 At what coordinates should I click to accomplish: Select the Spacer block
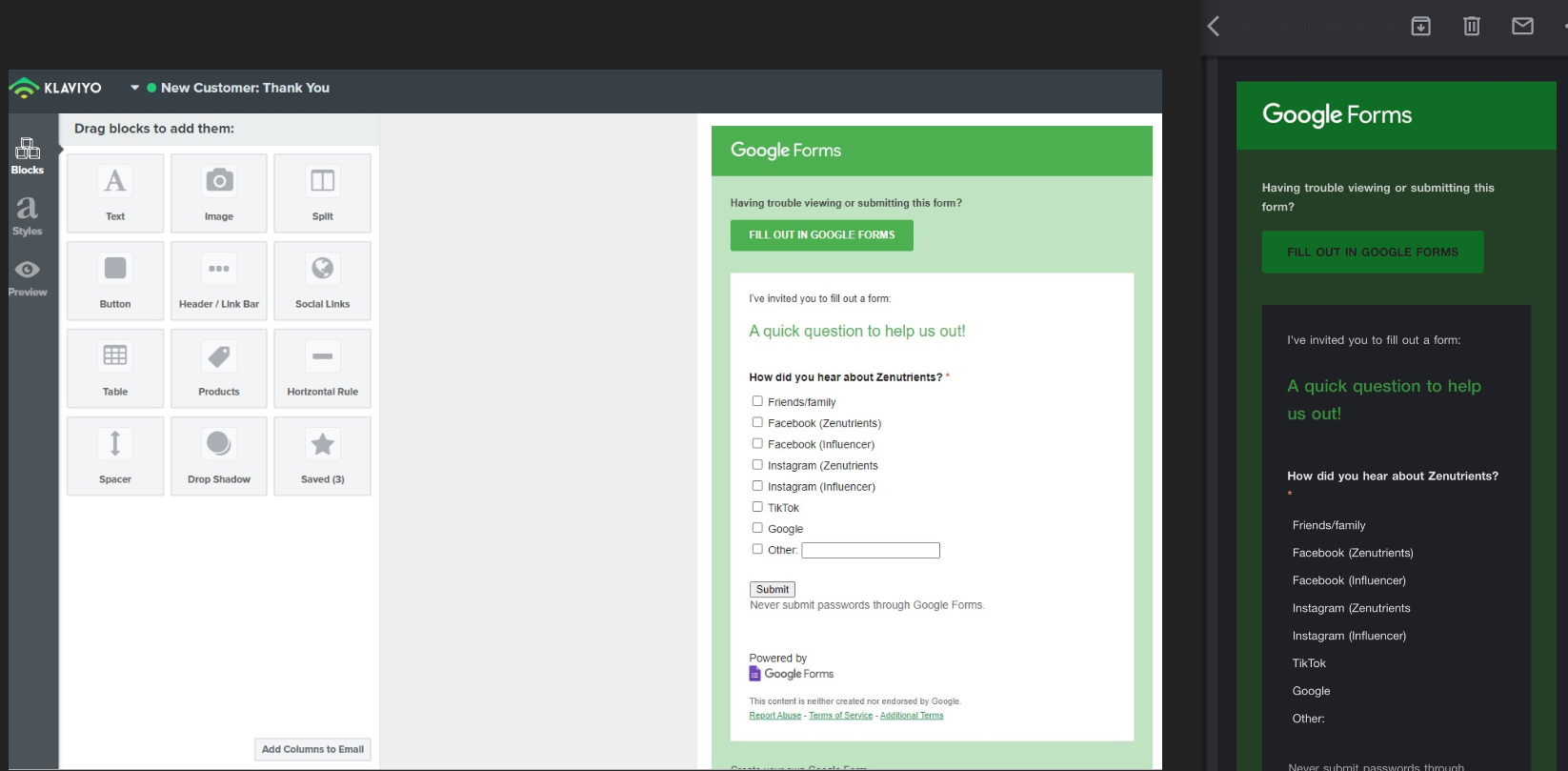click(x=115, y=456)
